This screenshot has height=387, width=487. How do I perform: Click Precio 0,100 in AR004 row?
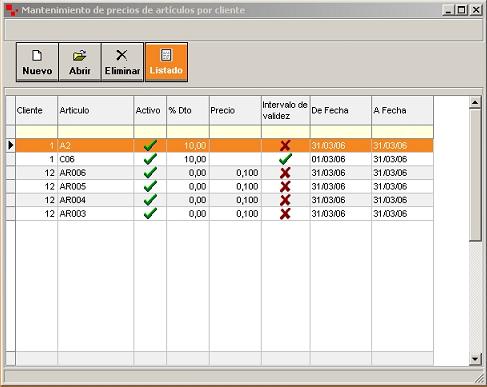coord(235,200)
